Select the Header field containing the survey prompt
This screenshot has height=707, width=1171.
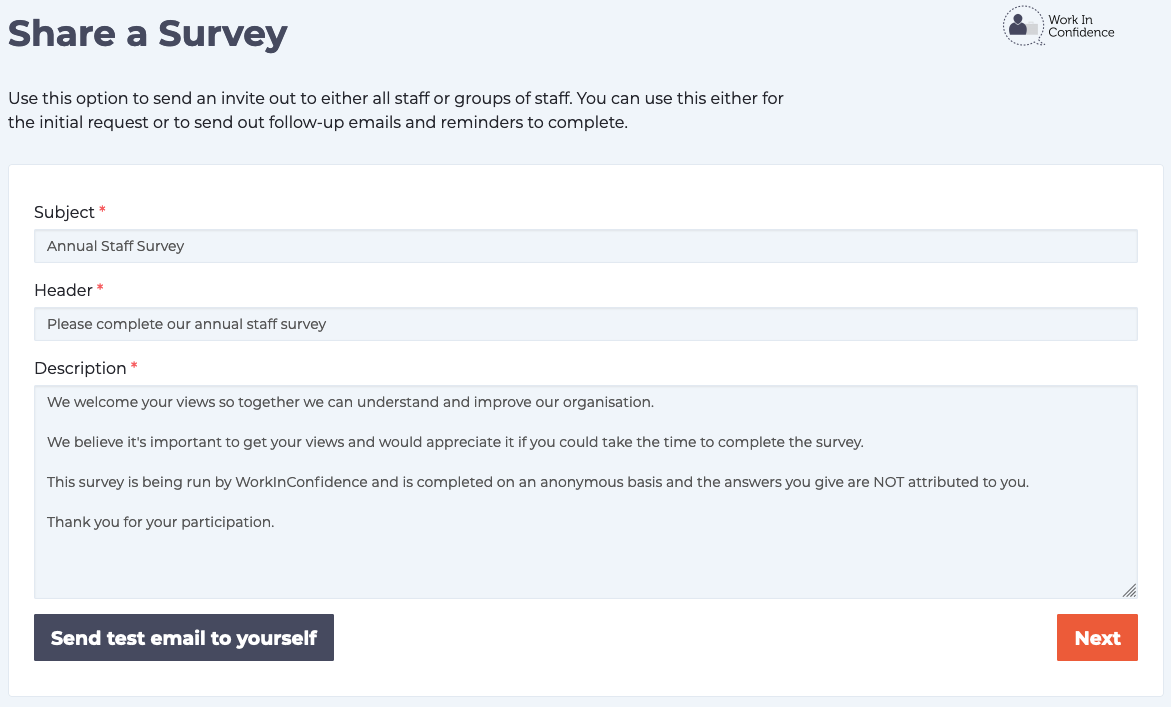click(x=586, y=323)
